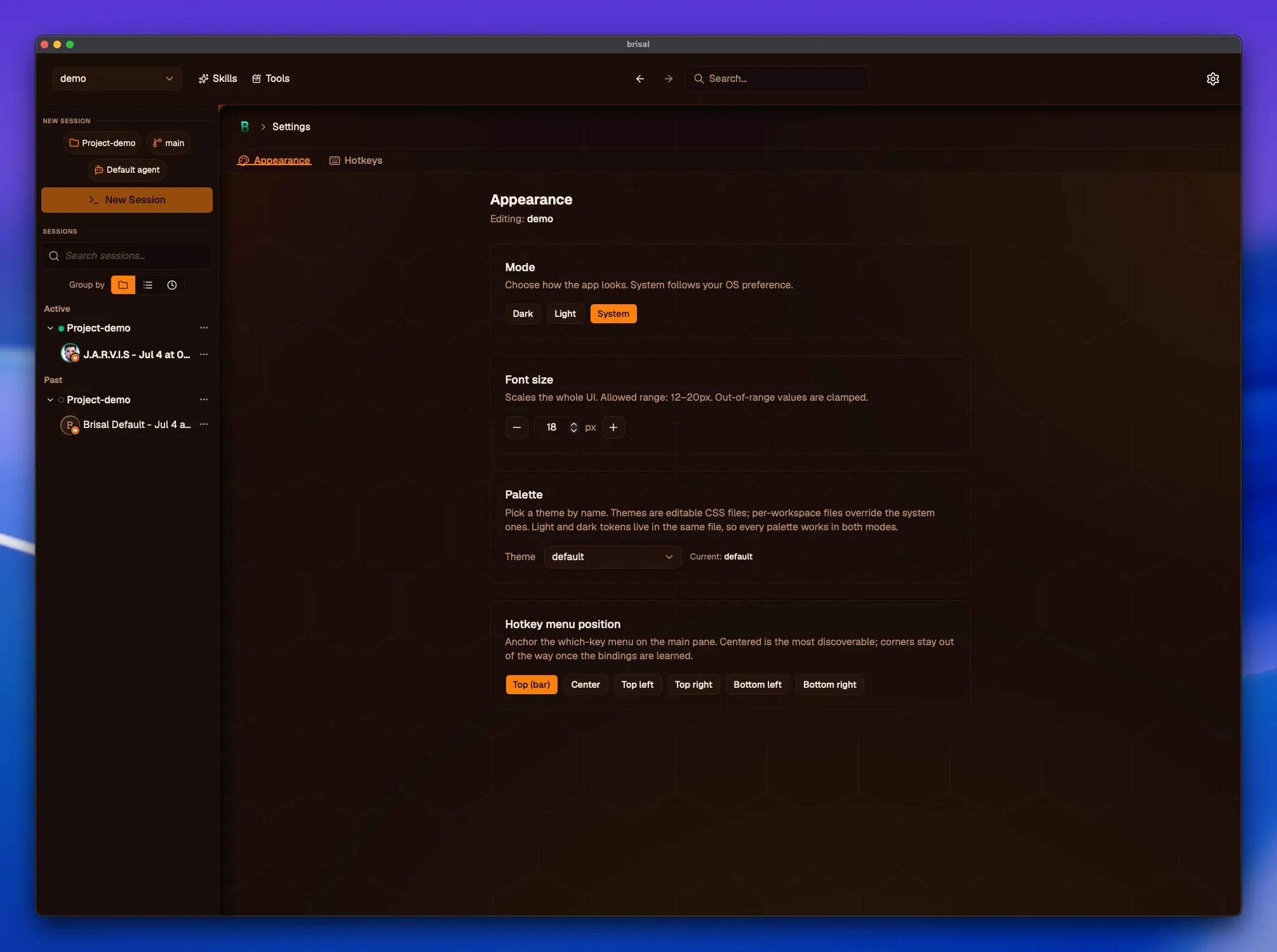Set hotkey menu position to Bottom right
This screenshot has width=1277, height=952.
tap(830, 685)
